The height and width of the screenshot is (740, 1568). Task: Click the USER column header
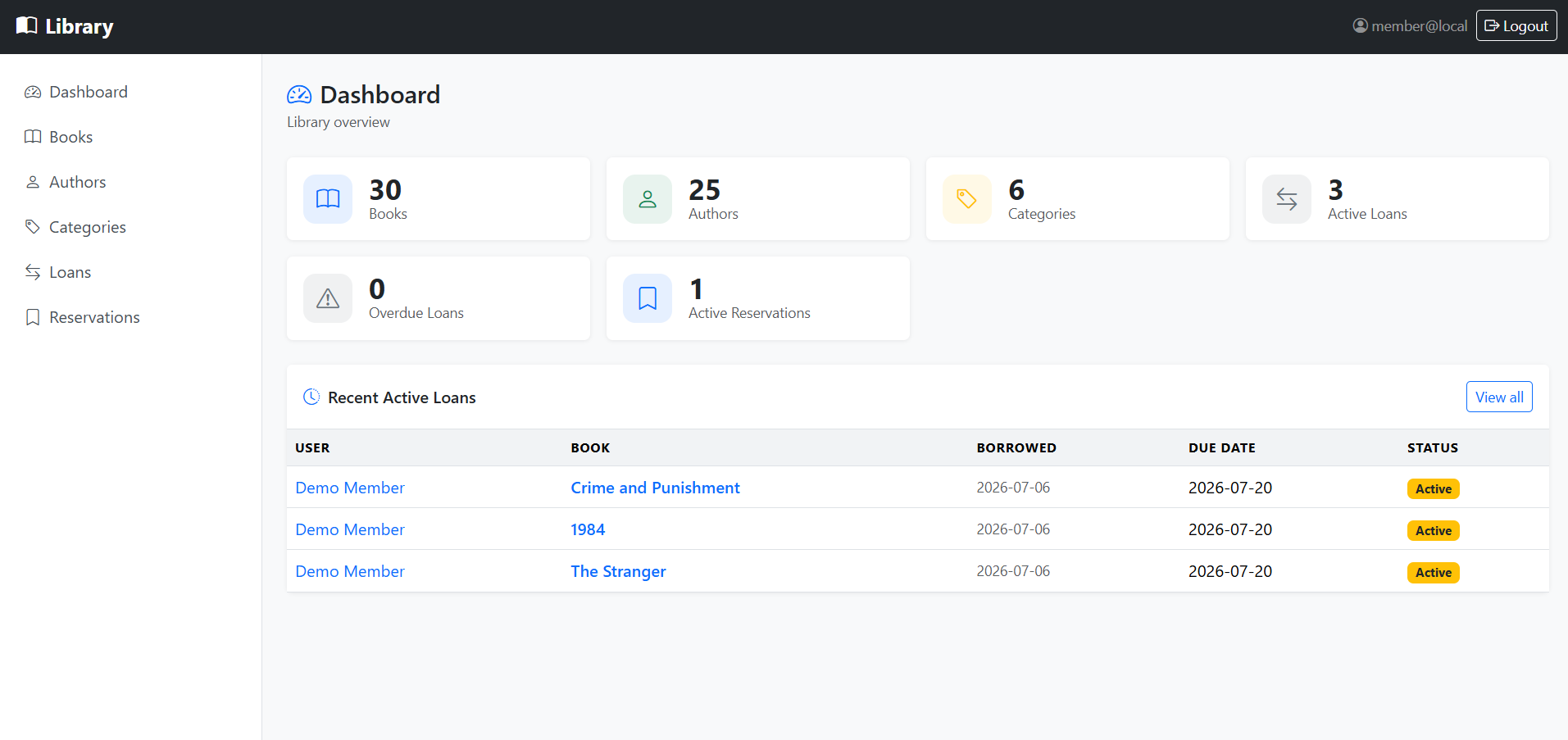(312, 447)
